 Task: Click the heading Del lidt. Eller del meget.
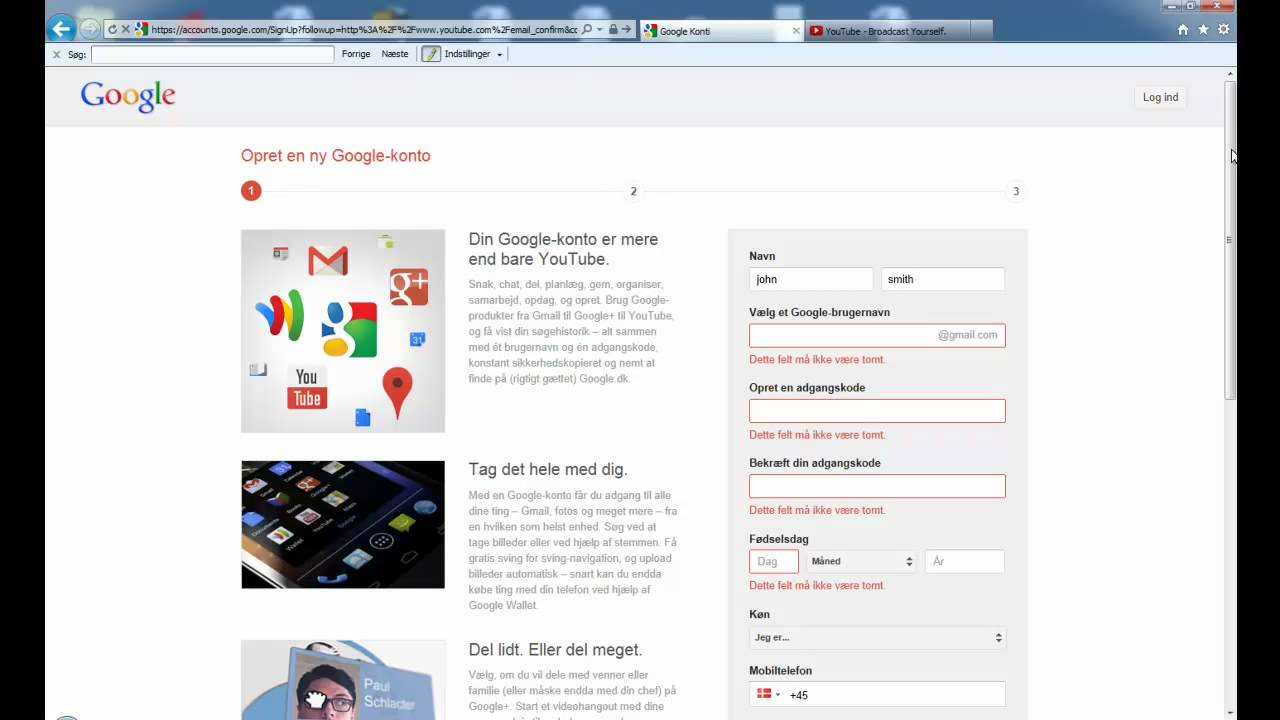click(555, 650)
